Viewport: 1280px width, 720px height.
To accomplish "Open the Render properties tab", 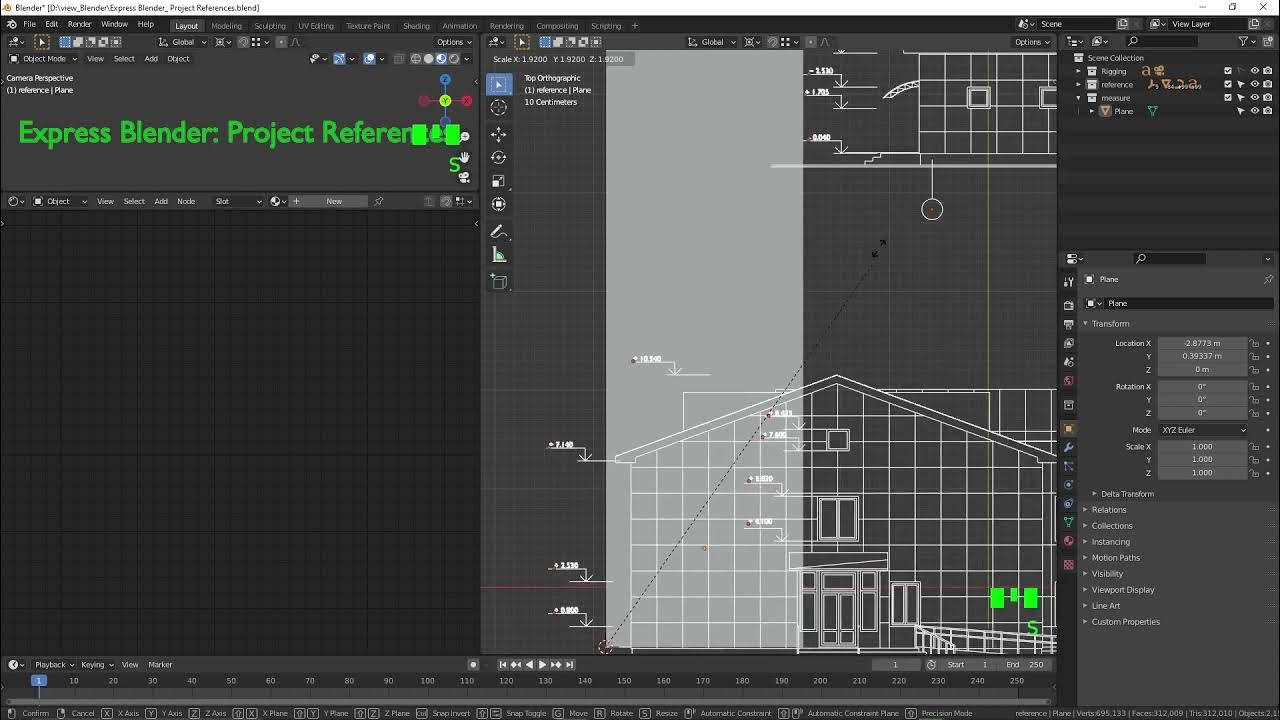I will click(x=1069, y=305).
